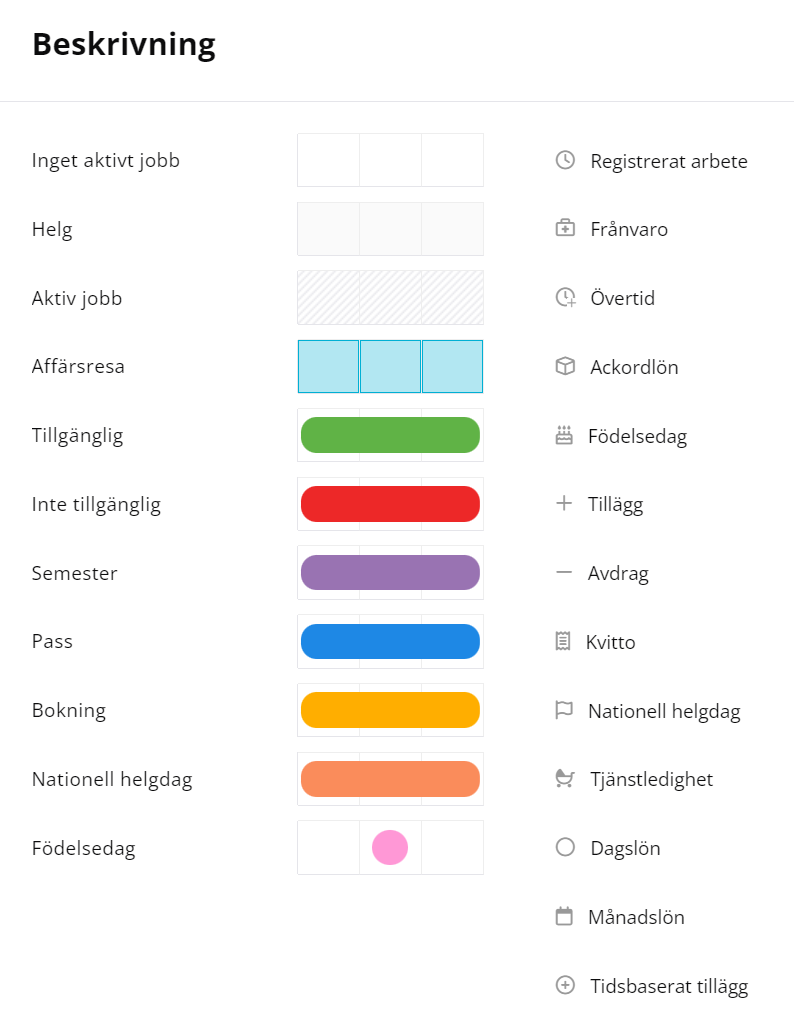
Task: Click the light blue Affärsresa cells
Action: [x=390, y=366]
